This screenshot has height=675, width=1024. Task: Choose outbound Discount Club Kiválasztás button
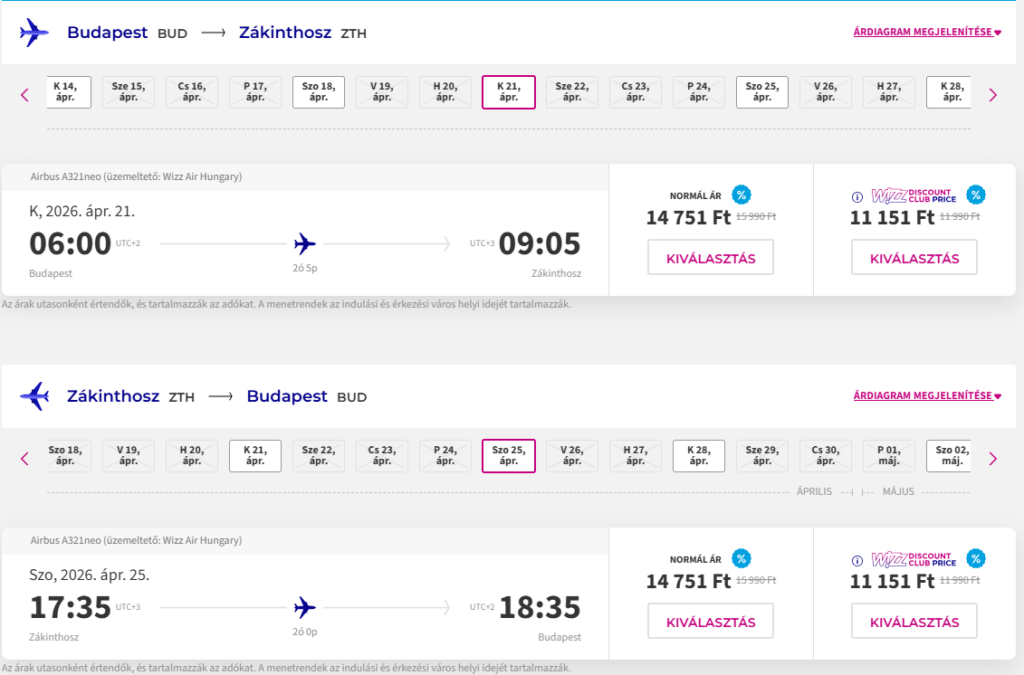(x=914, y=258)
